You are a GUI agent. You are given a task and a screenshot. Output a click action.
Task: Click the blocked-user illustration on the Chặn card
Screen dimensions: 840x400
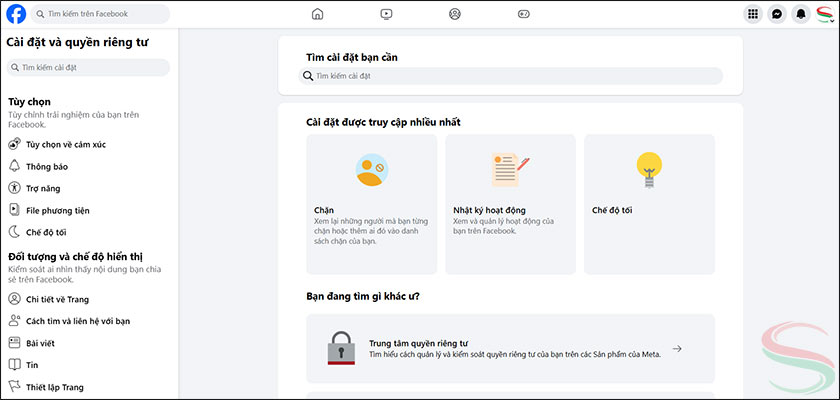tap(372, 170)
